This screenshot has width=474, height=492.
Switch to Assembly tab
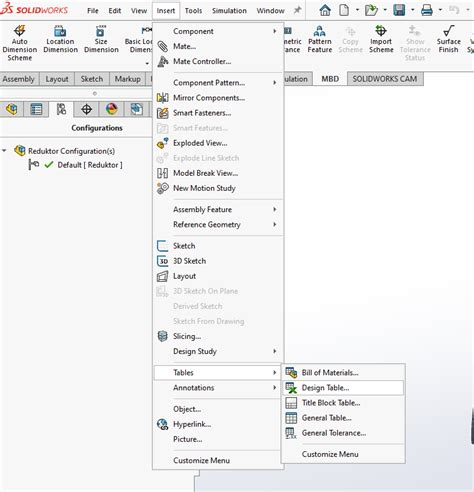(x=19, y=79)
